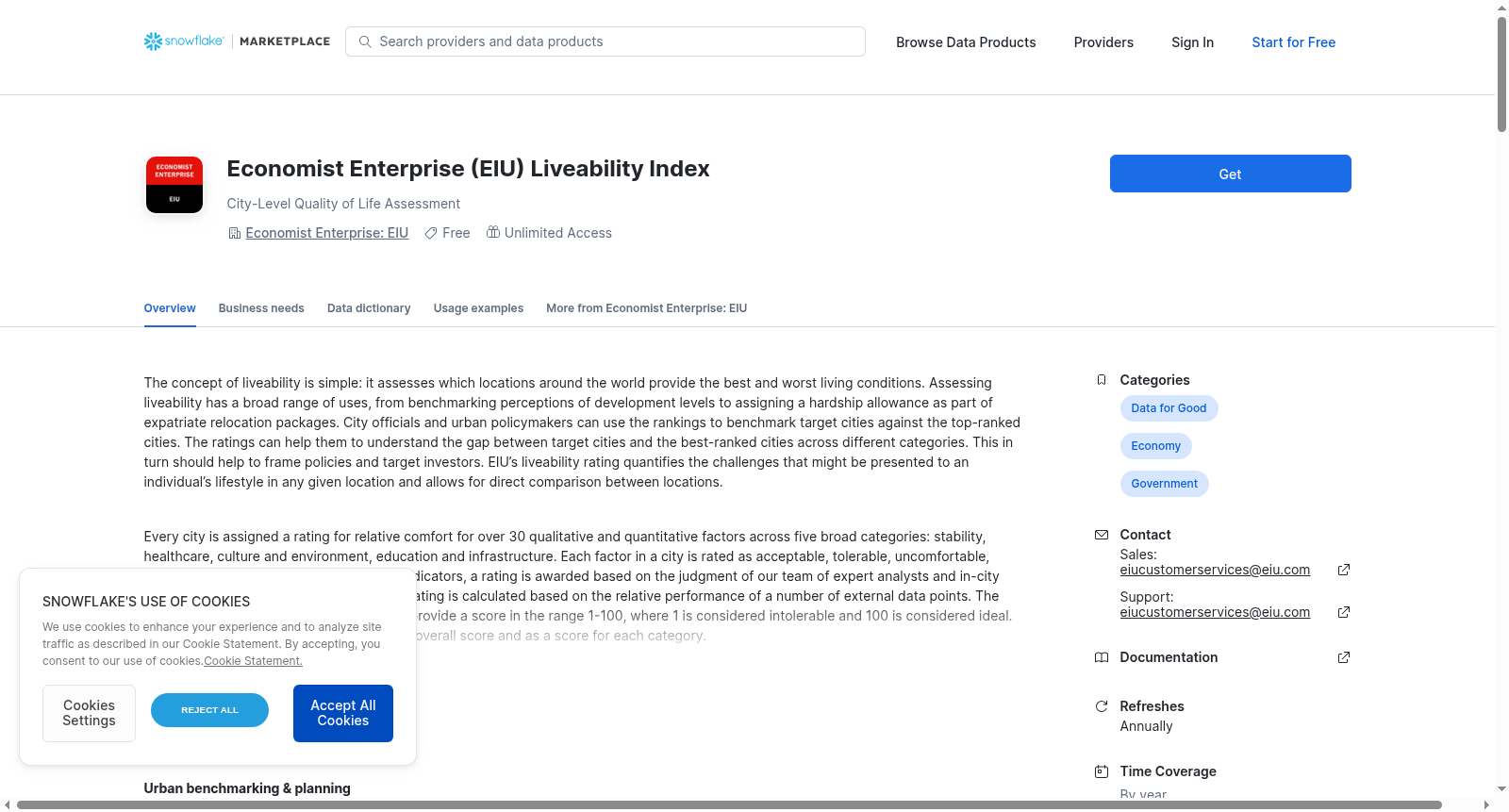Screen dimensions: 1509x812
Task: Click the blue Get button
Action: (x=1230, y=174)
